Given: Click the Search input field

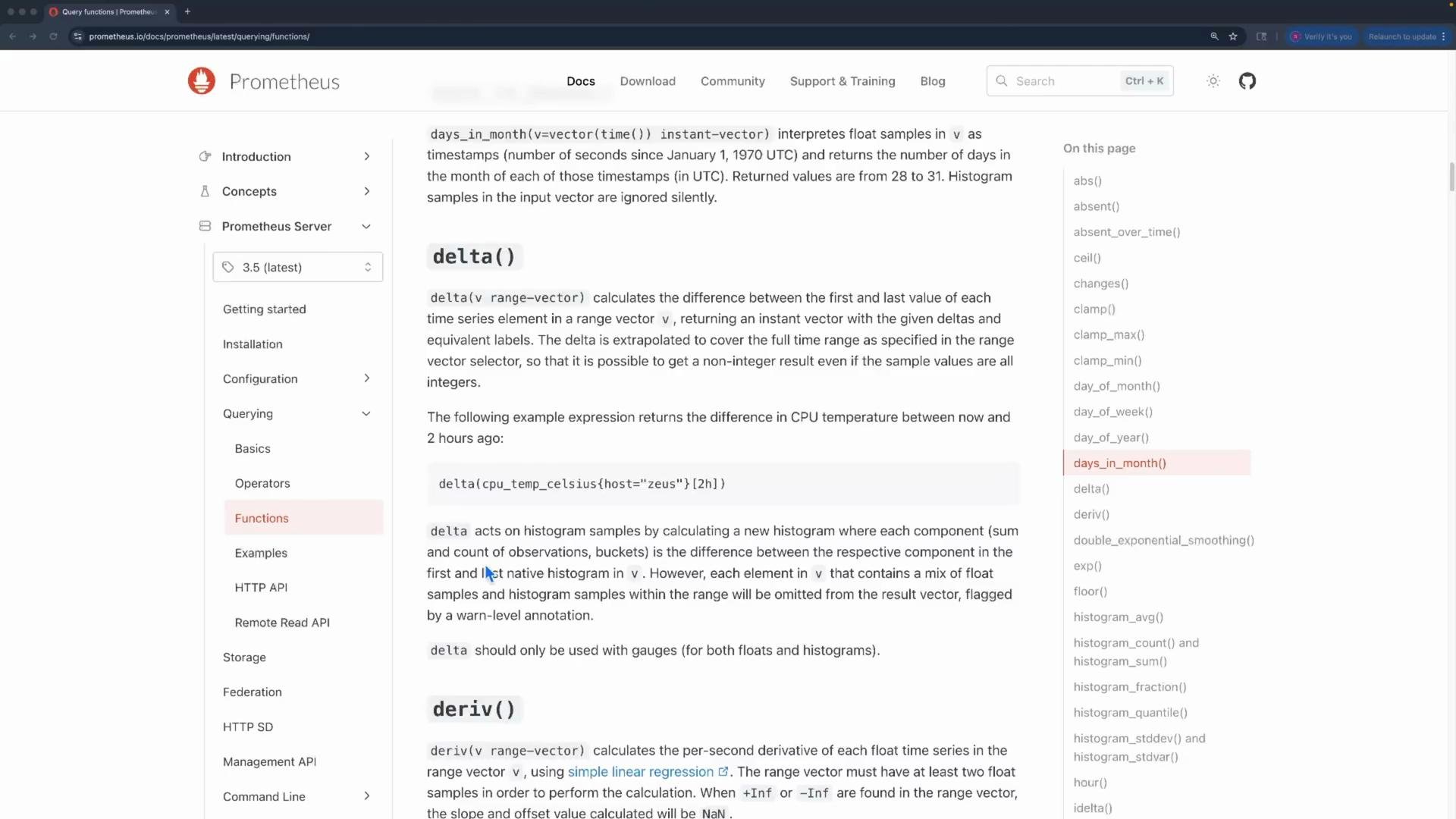Looking at the screenshot, I should click(x=1080, y=81).
